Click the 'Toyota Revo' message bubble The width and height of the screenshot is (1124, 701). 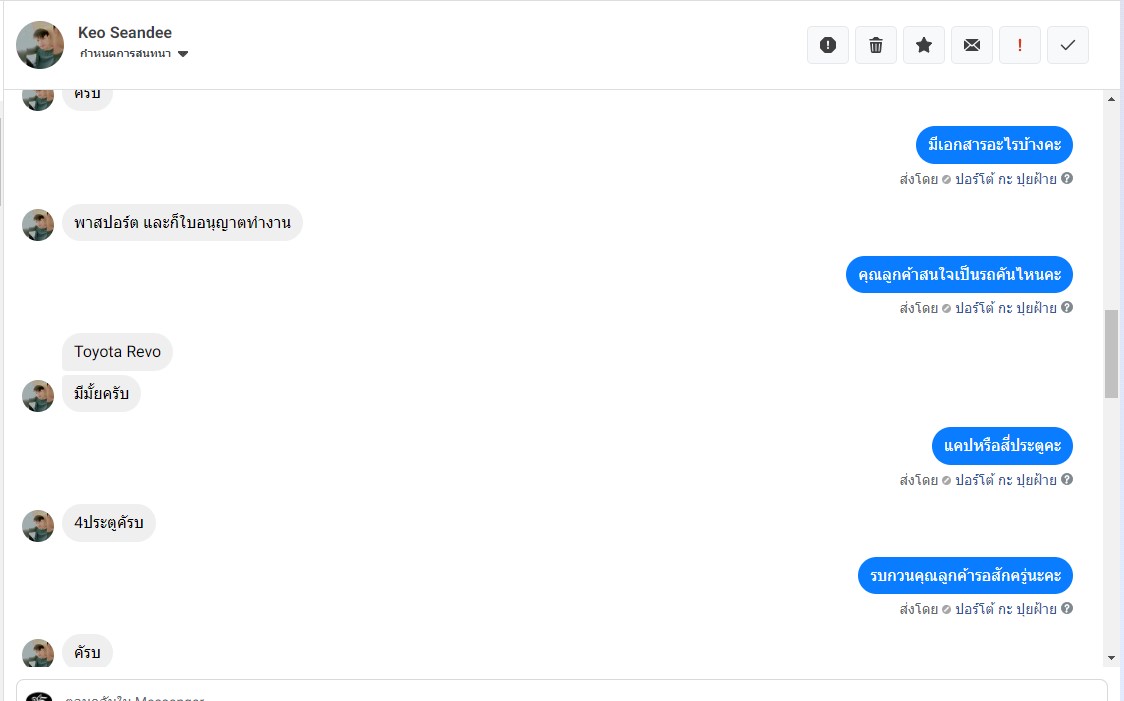point(118,352)
